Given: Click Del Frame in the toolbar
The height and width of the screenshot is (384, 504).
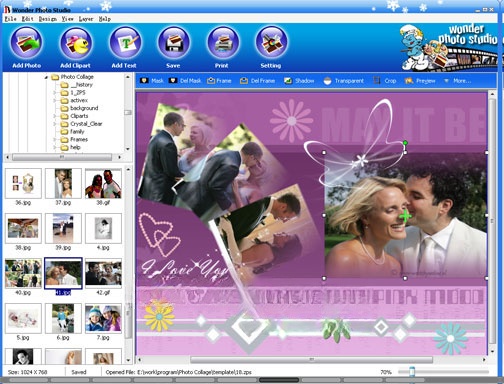Looking at the screenshot, I should [x=258, y=81].
